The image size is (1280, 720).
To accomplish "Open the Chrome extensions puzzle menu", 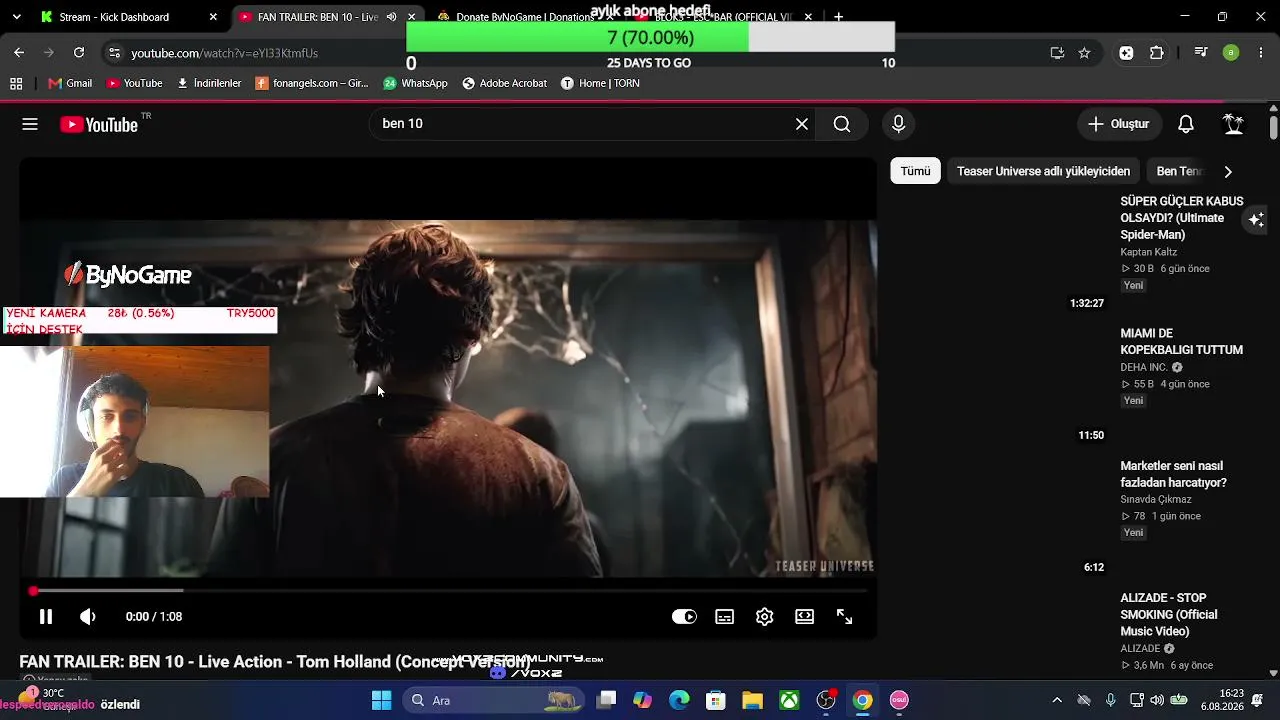I will point(1157,53).
